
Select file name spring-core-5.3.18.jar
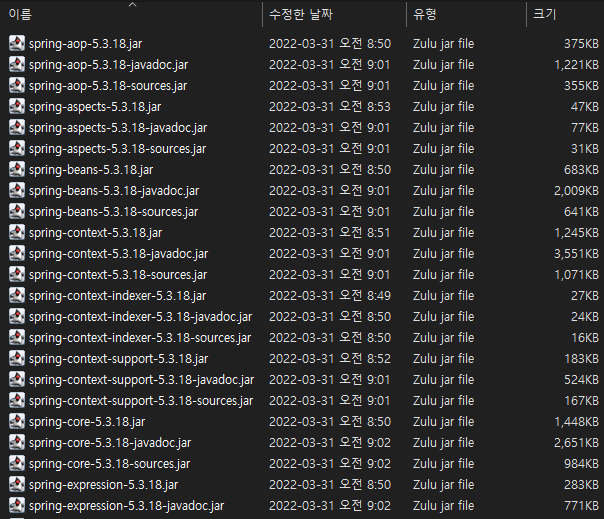87,422
